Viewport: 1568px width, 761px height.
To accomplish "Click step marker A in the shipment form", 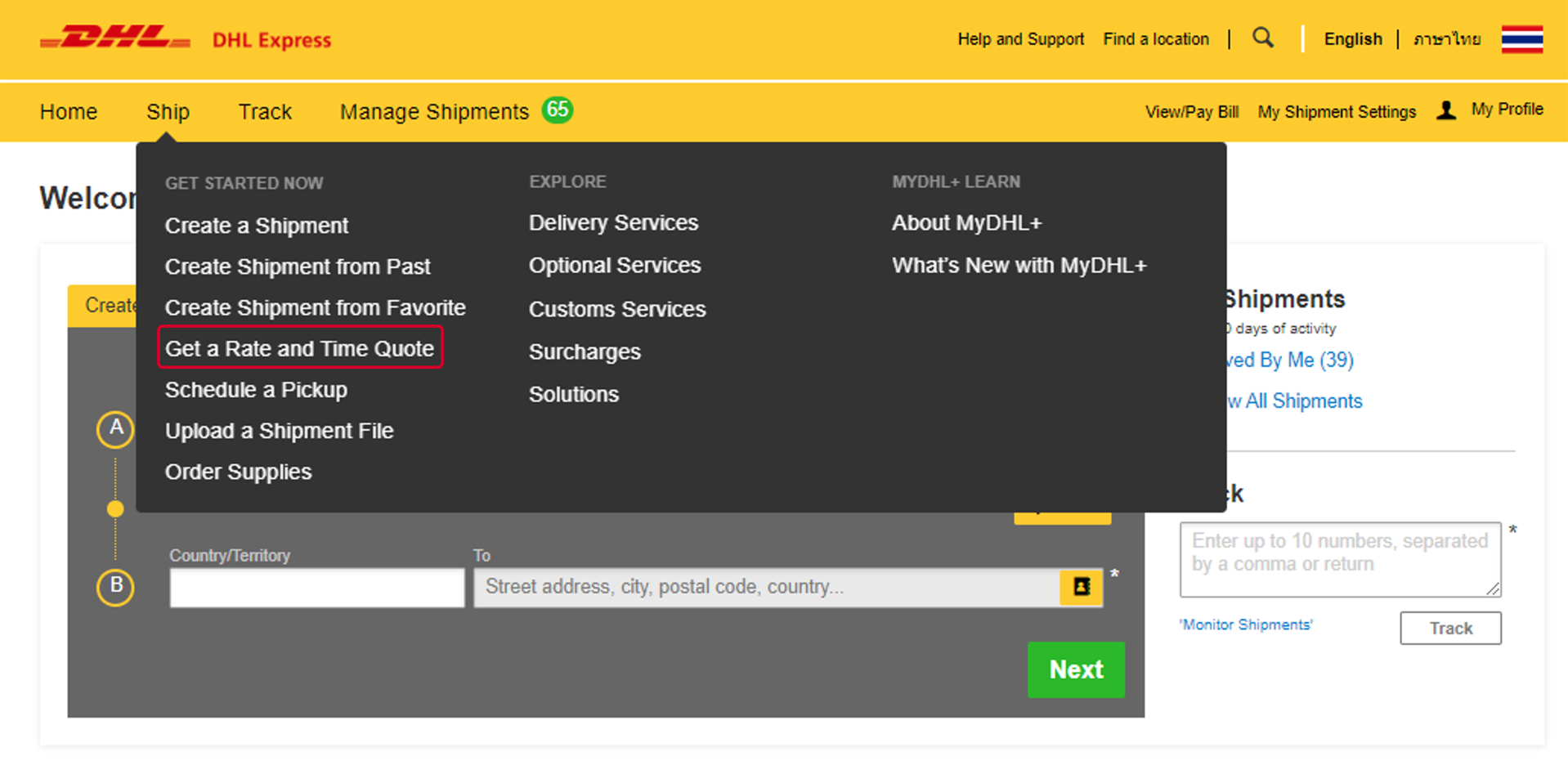I will tap(114, 430).
